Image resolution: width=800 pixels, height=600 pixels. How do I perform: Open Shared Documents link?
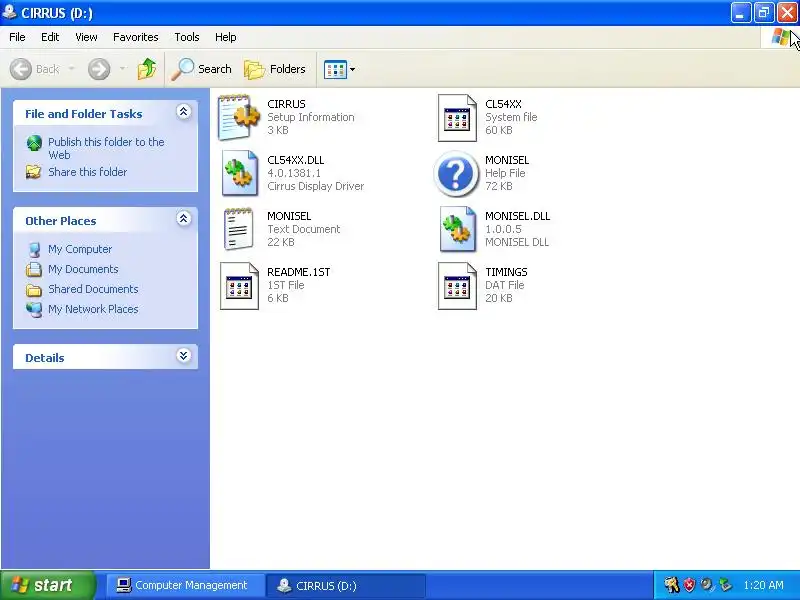[93, 289]
